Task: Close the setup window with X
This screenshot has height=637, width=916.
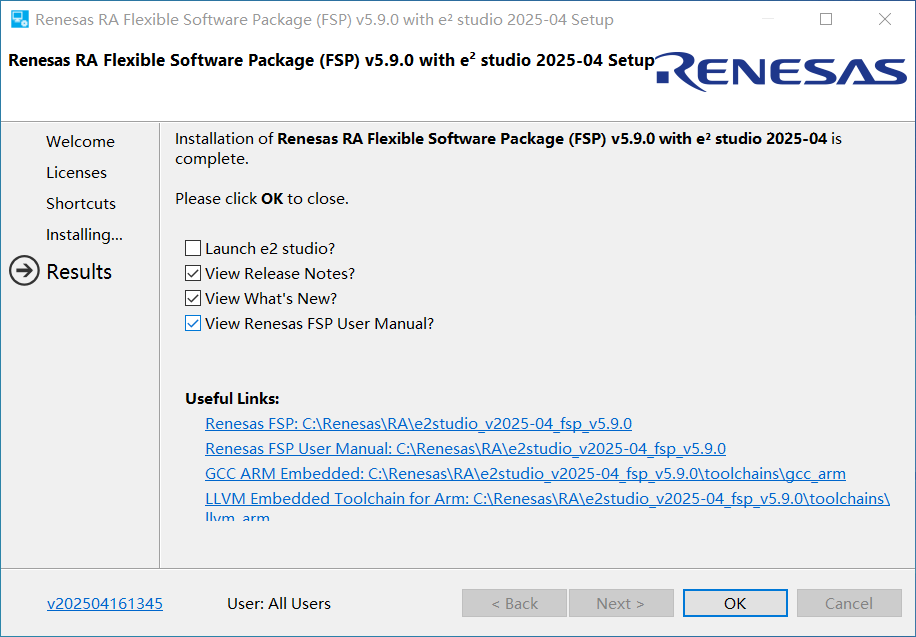Action: click(x=885, y=19)
